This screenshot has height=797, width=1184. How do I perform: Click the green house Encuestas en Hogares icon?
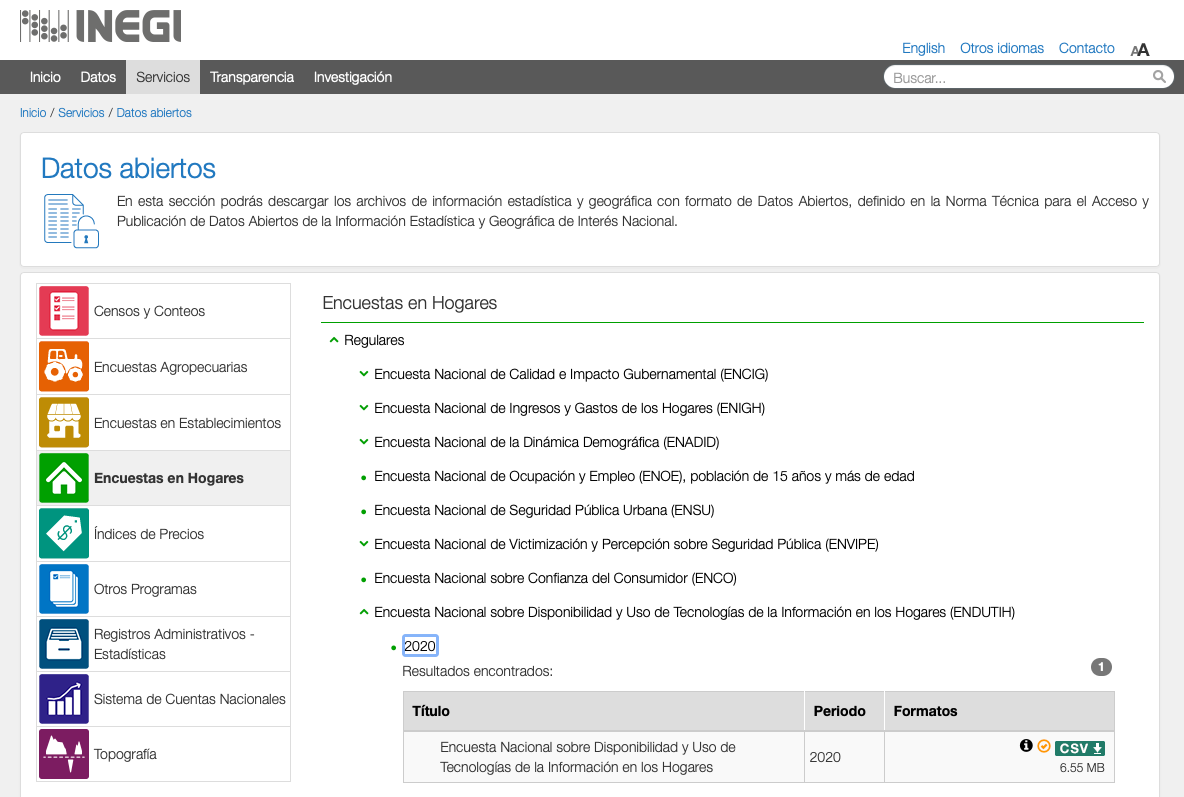[64, 478]
